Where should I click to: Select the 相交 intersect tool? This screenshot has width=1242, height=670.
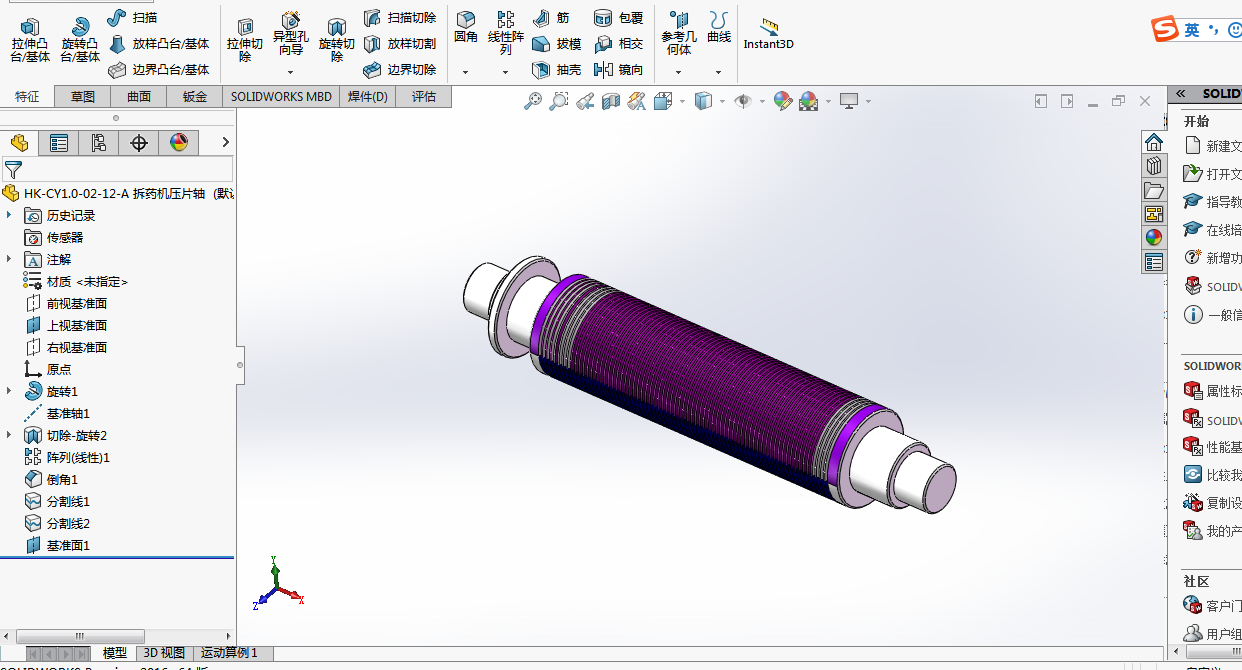click(x=618, y=44)
